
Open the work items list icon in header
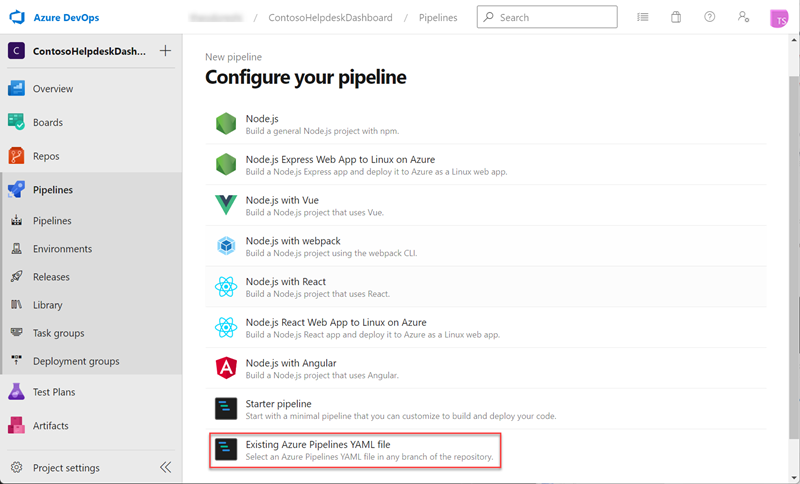(643, 17)
